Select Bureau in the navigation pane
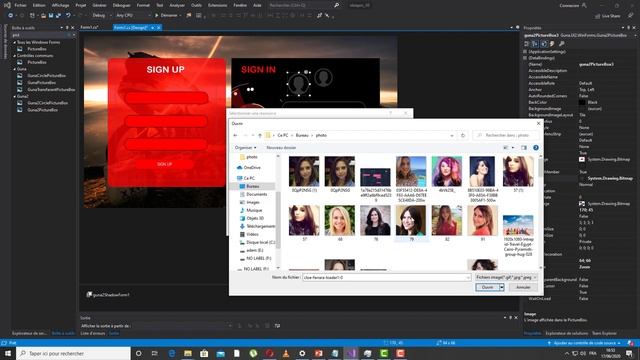 pos(253,186)
